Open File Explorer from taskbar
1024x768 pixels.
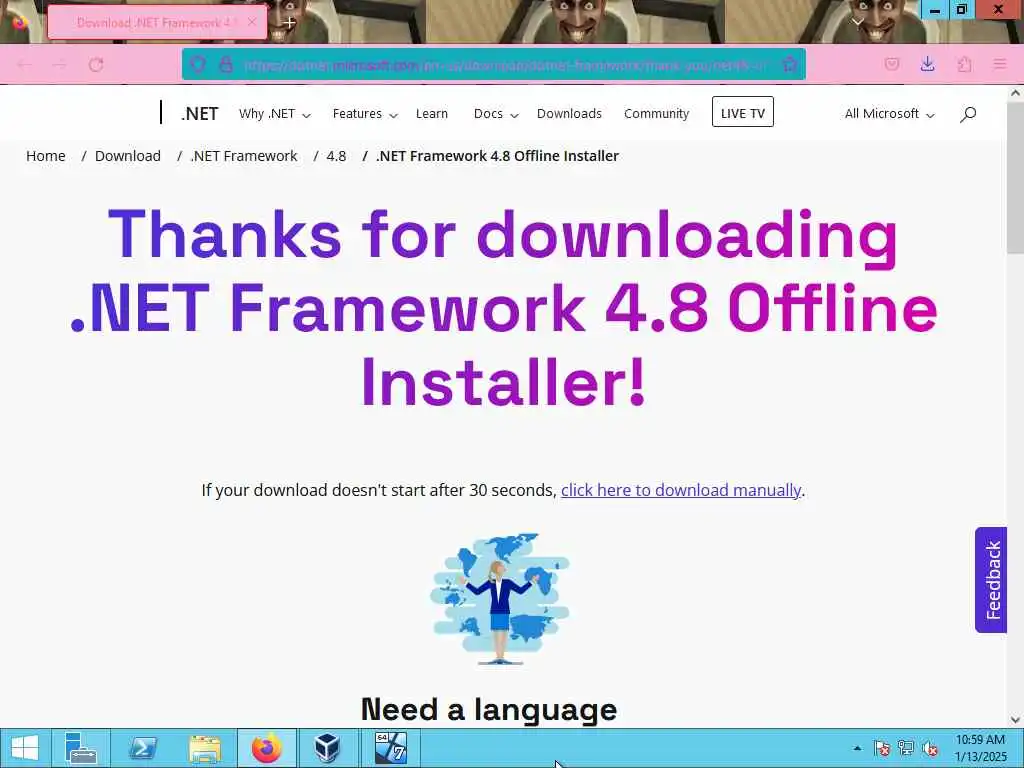(x=204, y=748)
